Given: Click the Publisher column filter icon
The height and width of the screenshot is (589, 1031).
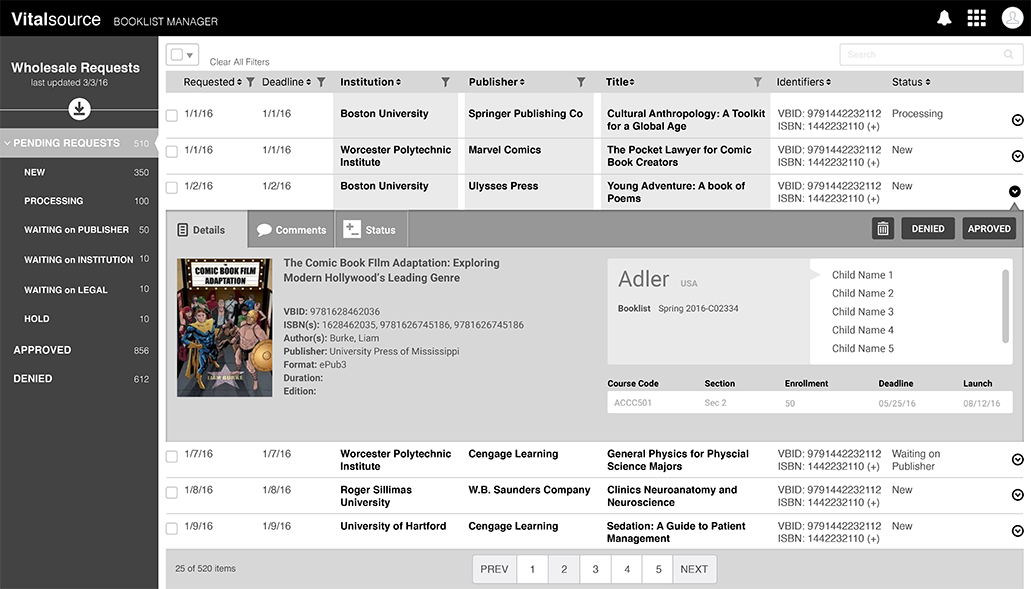Looking at the screenshot, I should pyautogui.click(x=581, y=82).
